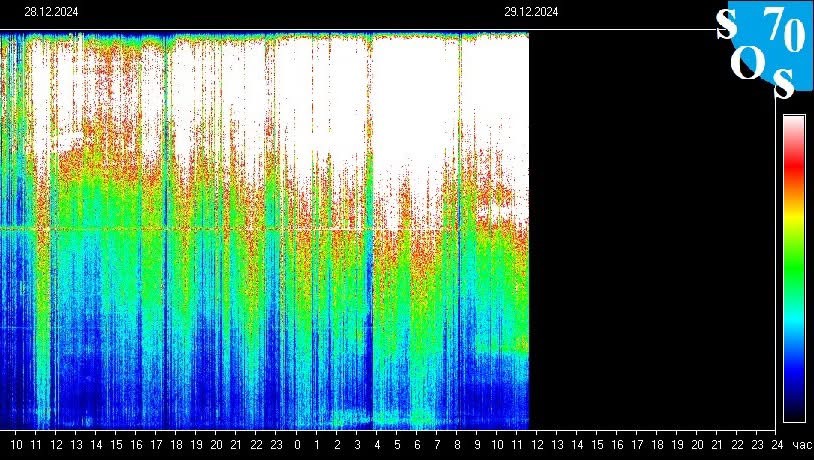
Task: Click hour 6 label on the time axis
Action: 417,444
